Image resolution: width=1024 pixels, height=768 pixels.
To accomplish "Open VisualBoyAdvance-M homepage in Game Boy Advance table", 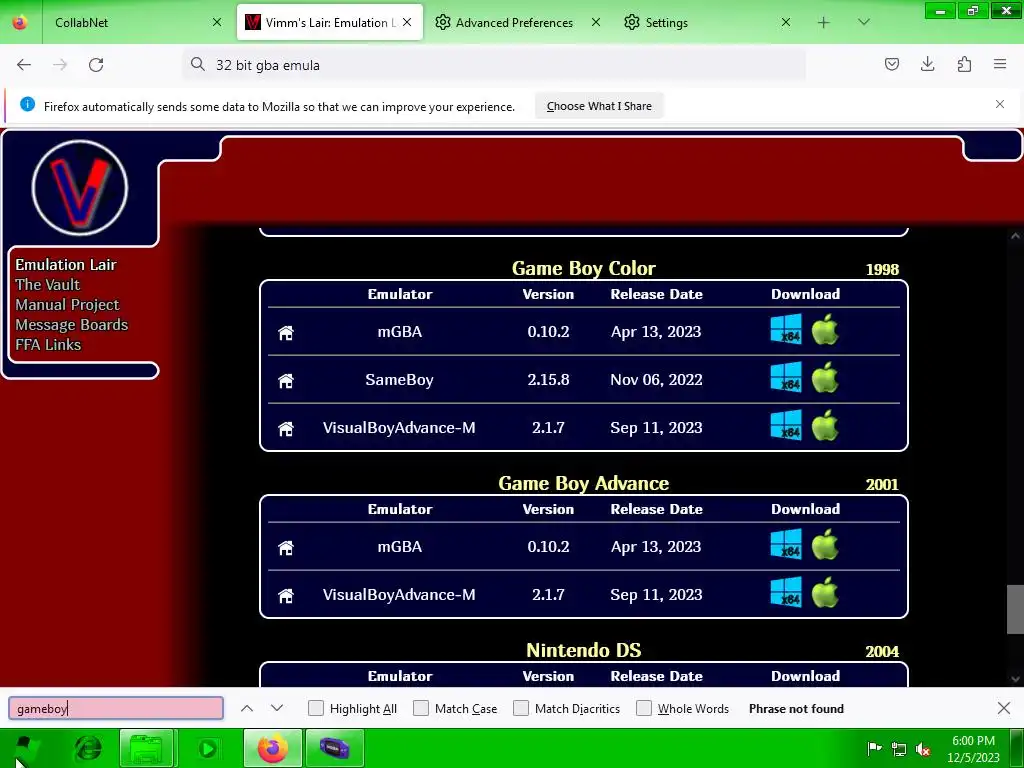I will point(286,596).
